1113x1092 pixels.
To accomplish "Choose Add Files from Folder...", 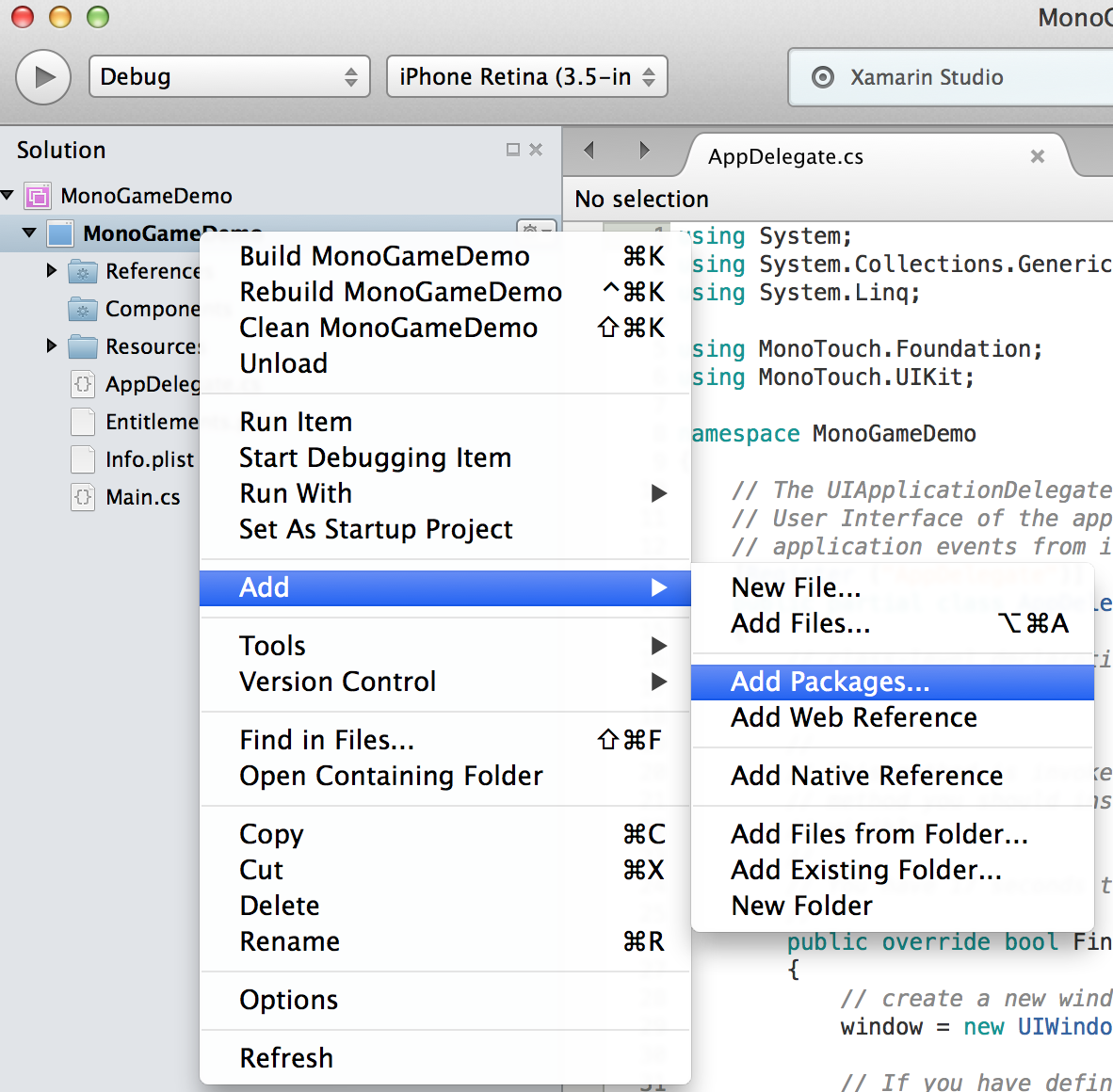I will click(893, 834).
